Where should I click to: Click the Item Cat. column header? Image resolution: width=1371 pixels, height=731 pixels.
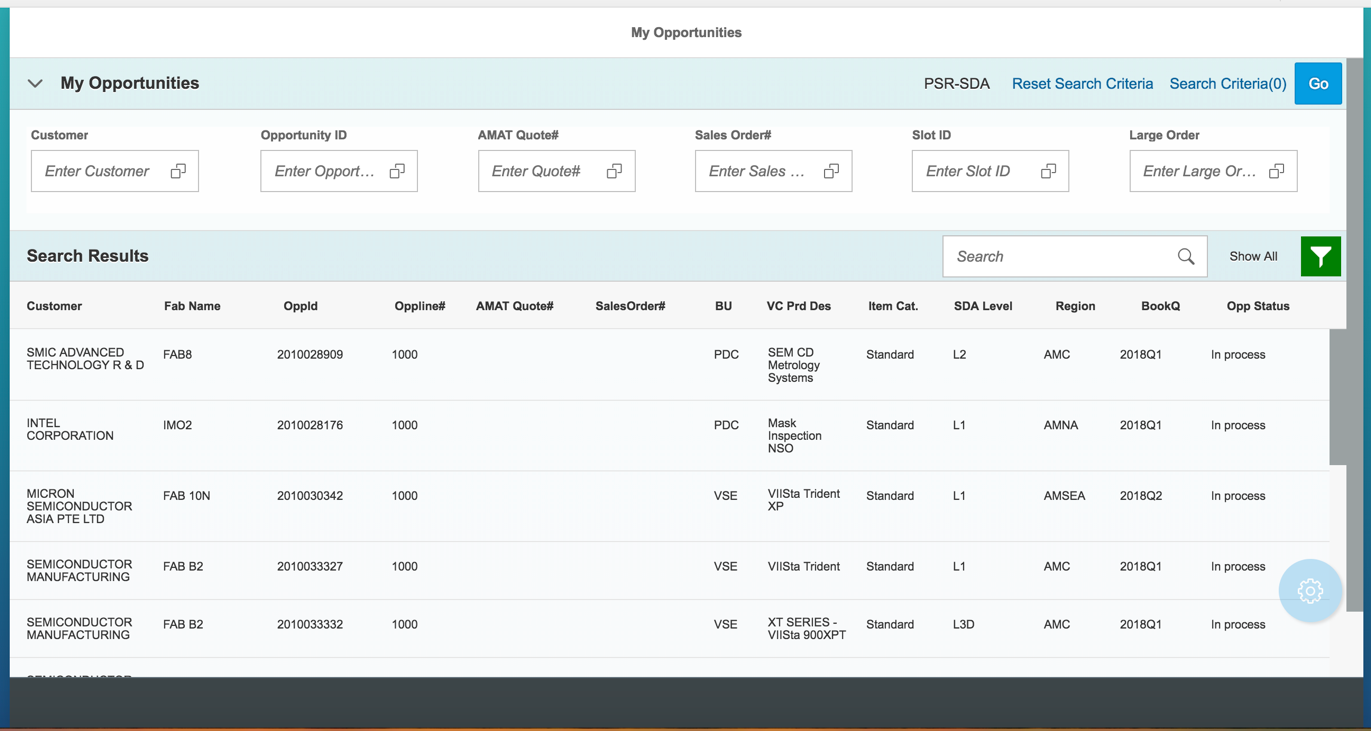pos(893,306)
